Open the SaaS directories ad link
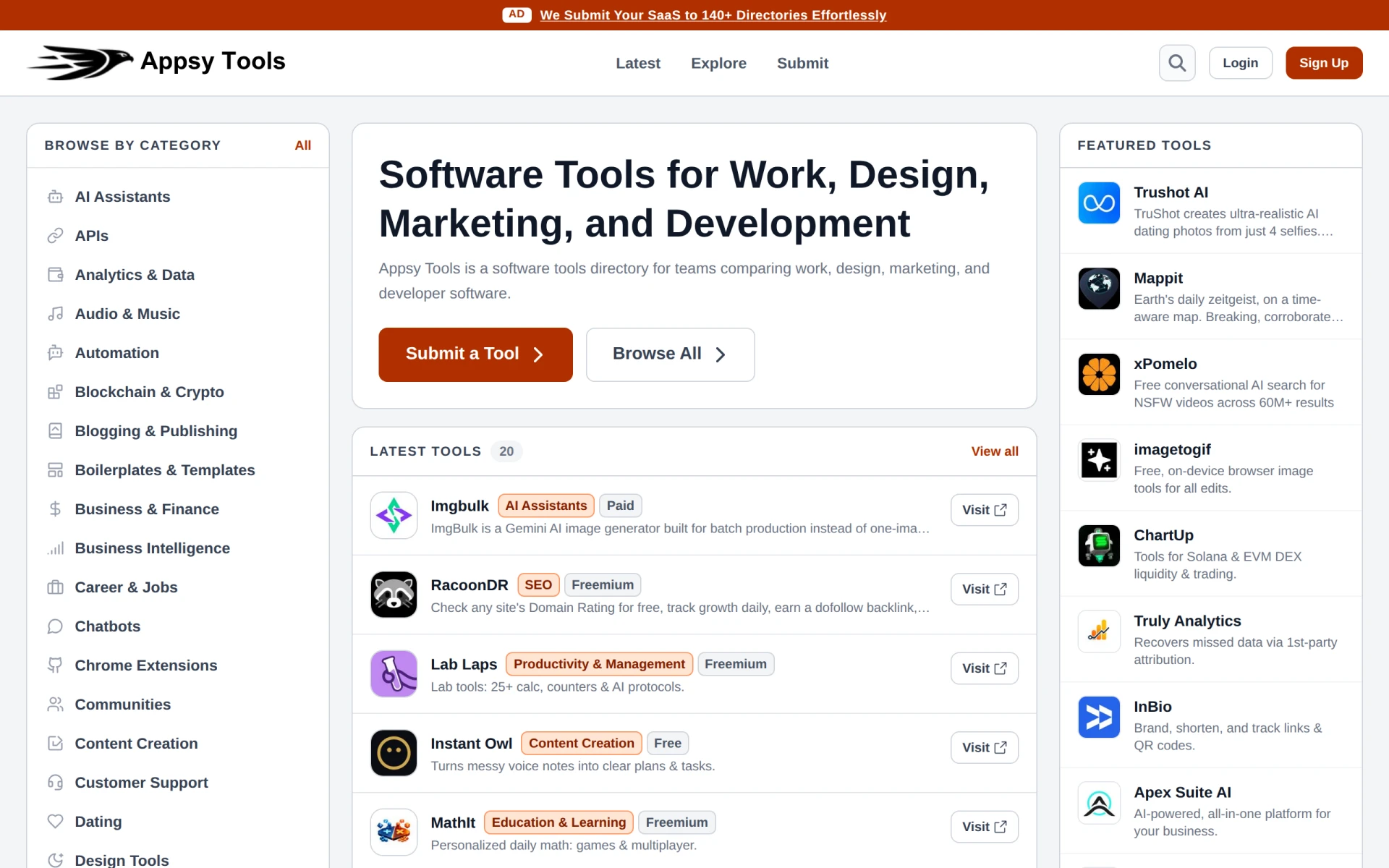1389x868 pixels. 713,15
